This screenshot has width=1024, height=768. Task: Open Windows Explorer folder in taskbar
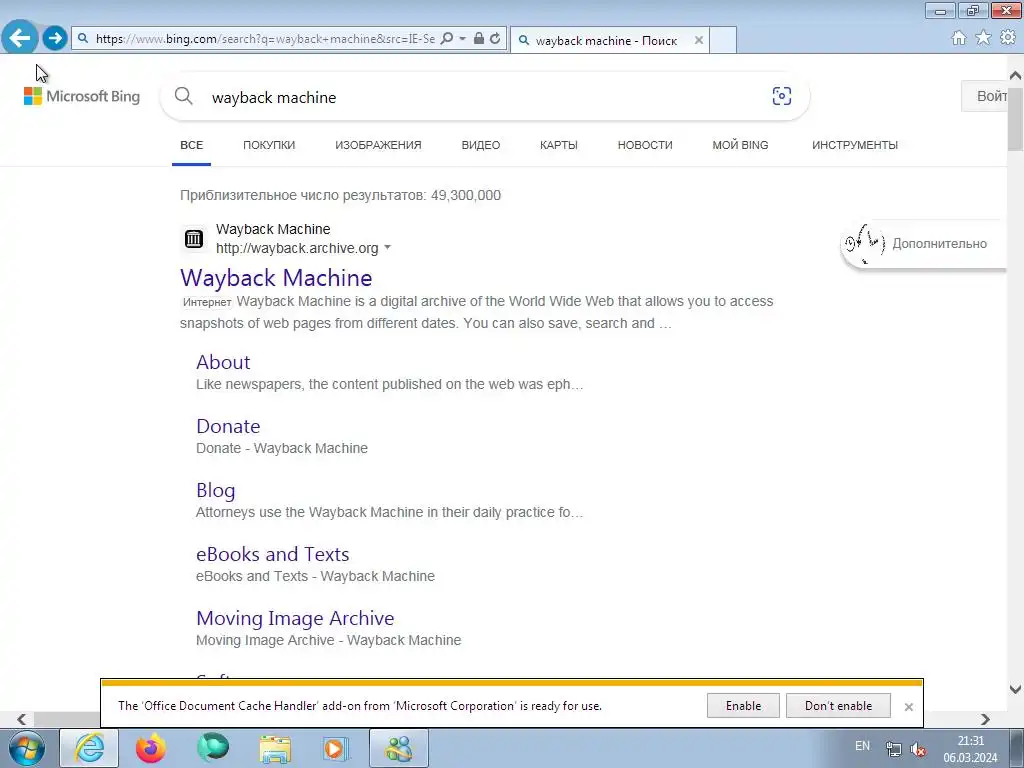[275, 749]
